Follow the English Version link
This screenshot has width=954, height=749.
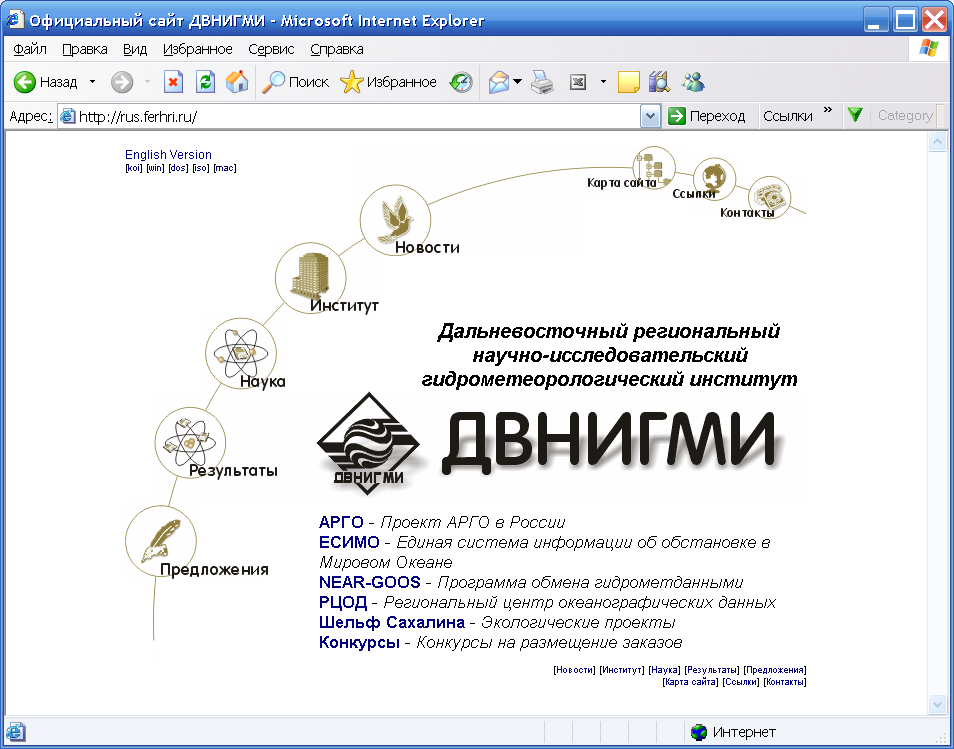(168, 155)
